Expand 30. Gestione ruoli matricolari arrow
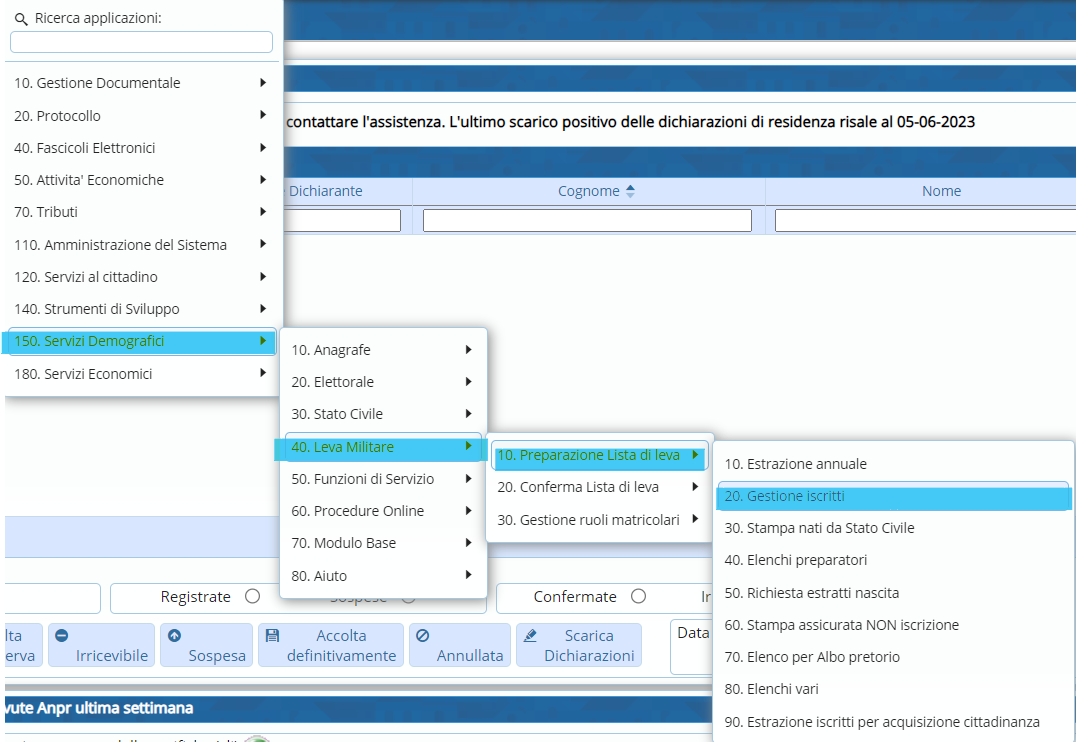1076x742 pixels. (694, 519)
